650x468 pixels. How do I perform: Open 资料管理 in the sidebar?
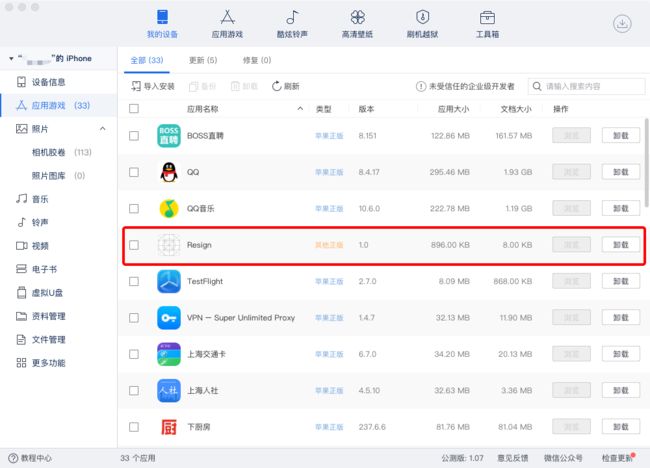point(58,316)
